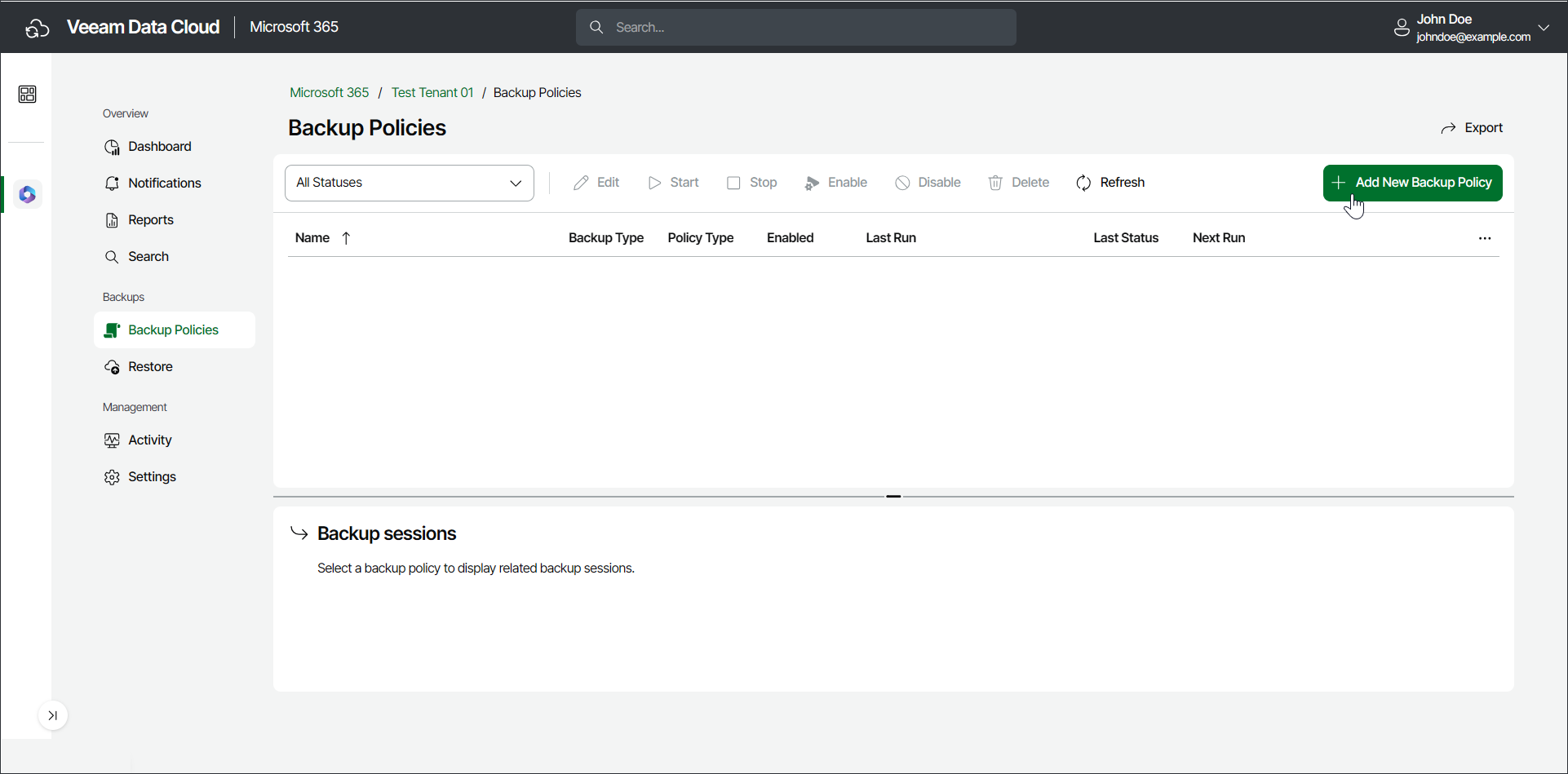The image size is (1568, 774).
Task: Sort by the Last Status column
Action: [x=1126, y=238]
